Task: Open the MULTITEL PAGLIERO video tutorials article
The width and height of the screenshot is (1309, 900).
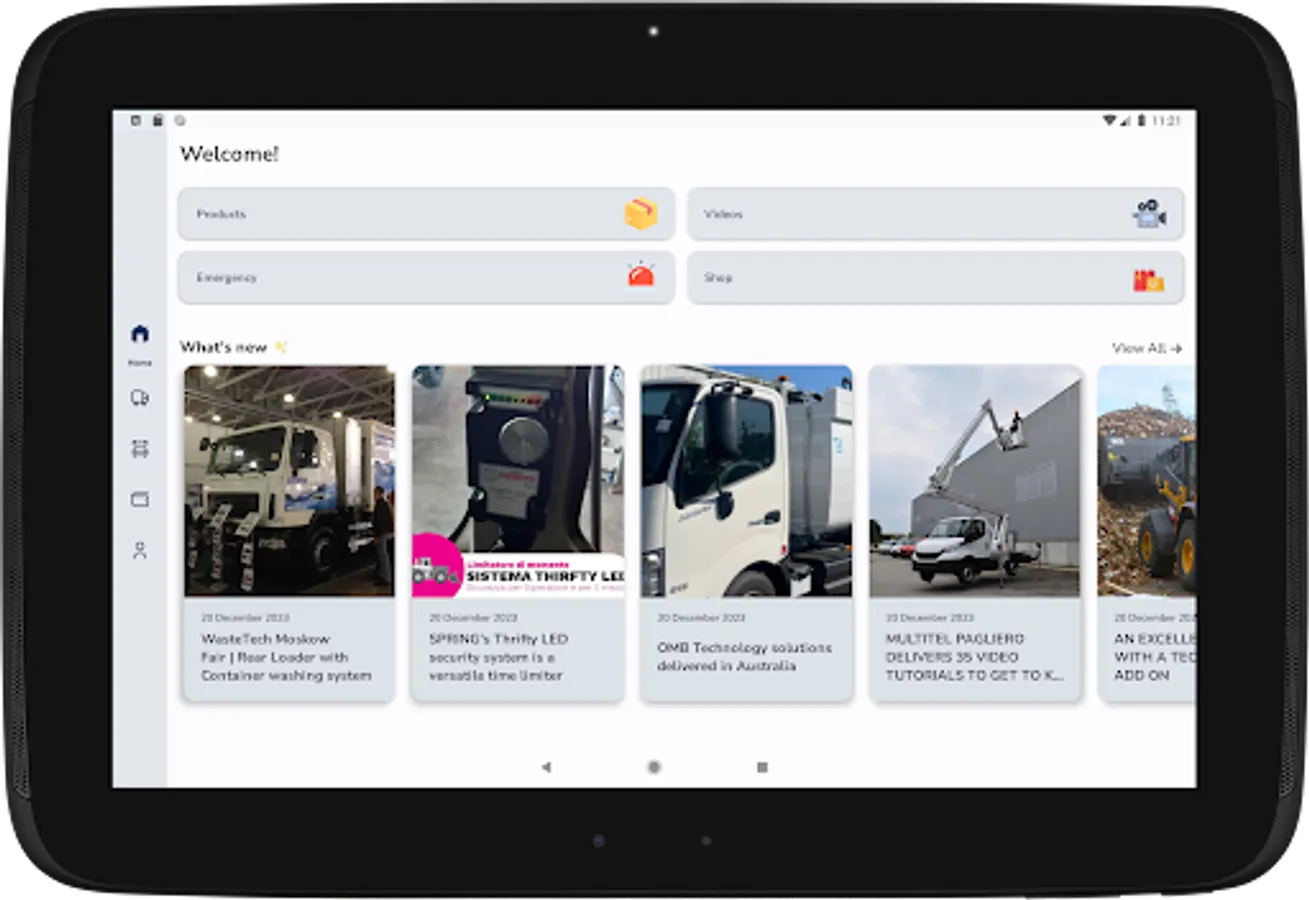Action: coord(975,530)
